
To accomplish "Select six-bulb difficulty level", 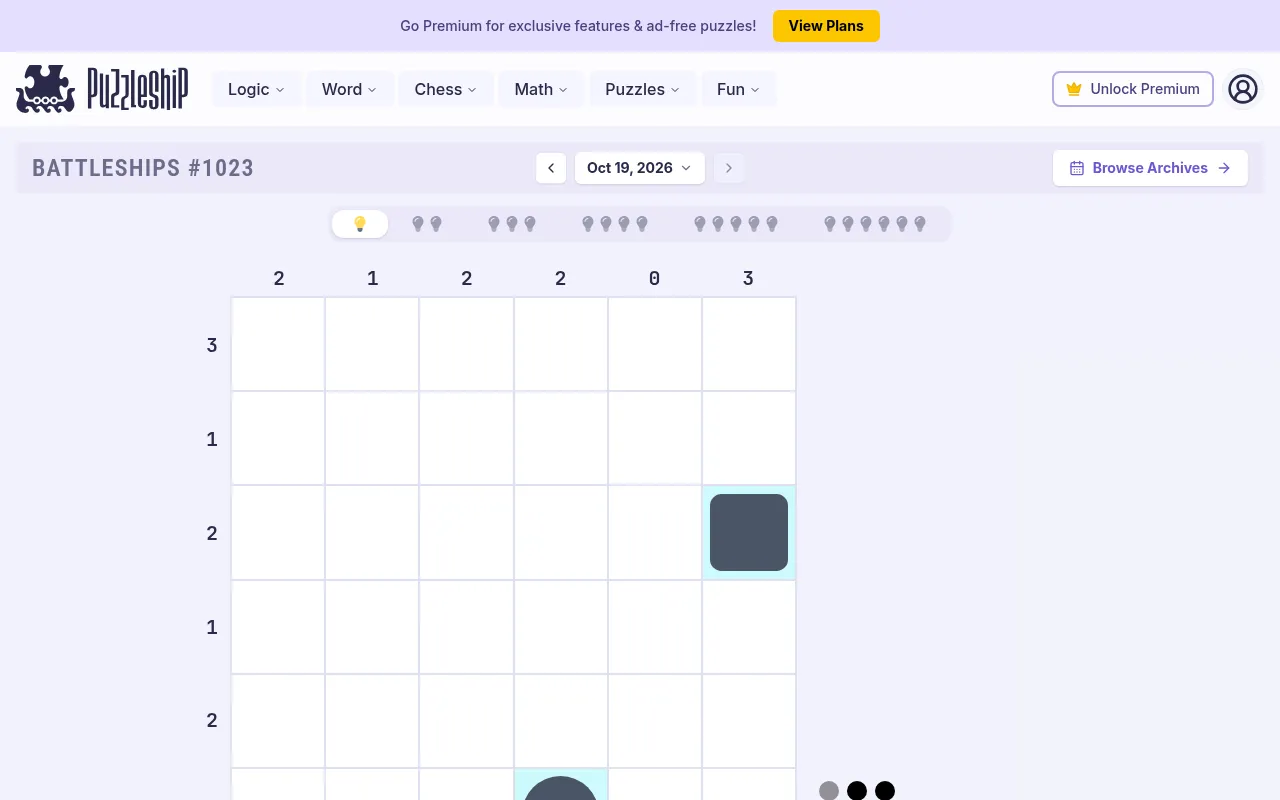I will [x=875, y=224].
